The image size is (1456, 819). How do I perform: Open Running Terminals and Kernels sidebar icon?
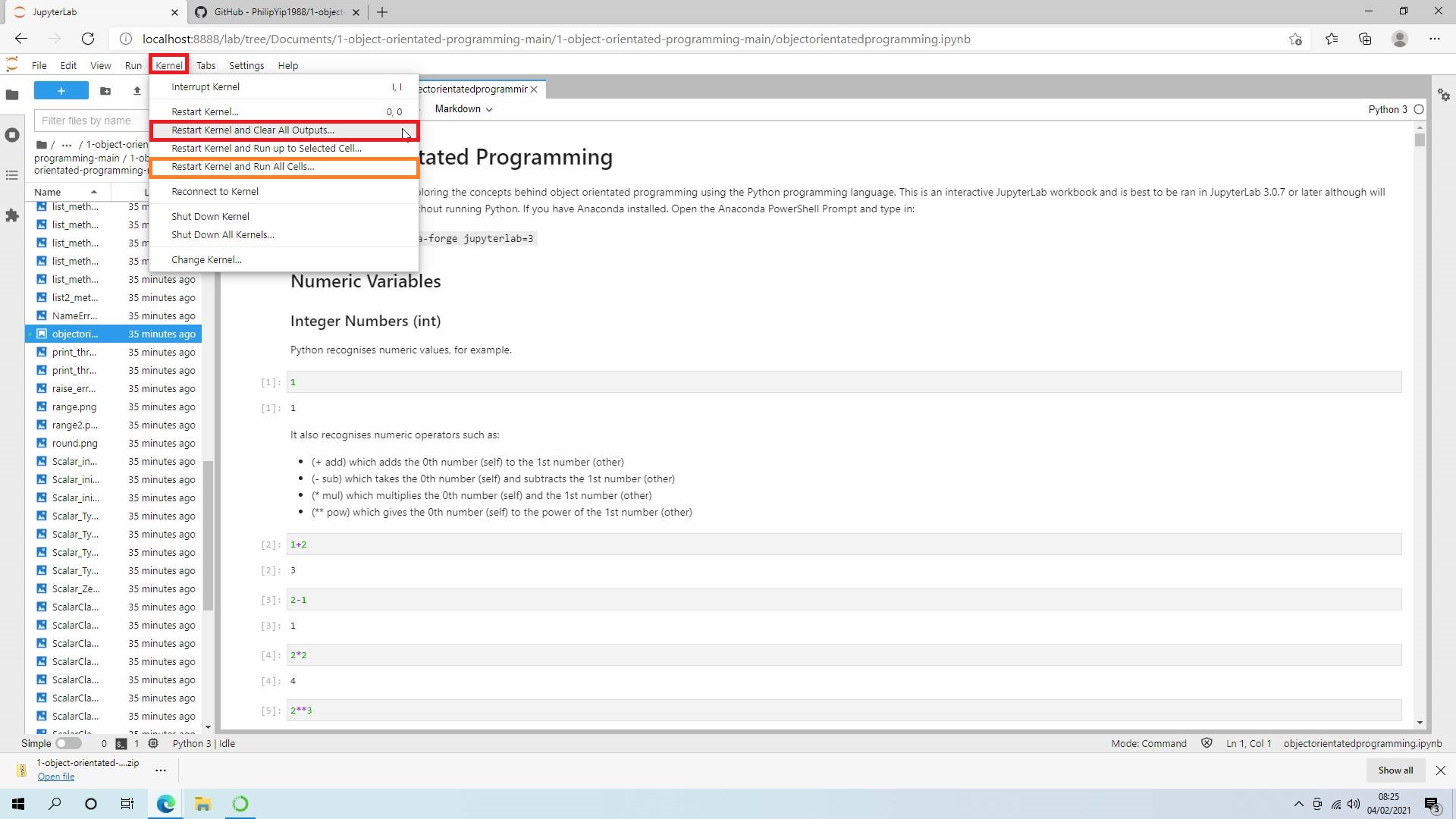pyautogui.click(x=12, y=135)
